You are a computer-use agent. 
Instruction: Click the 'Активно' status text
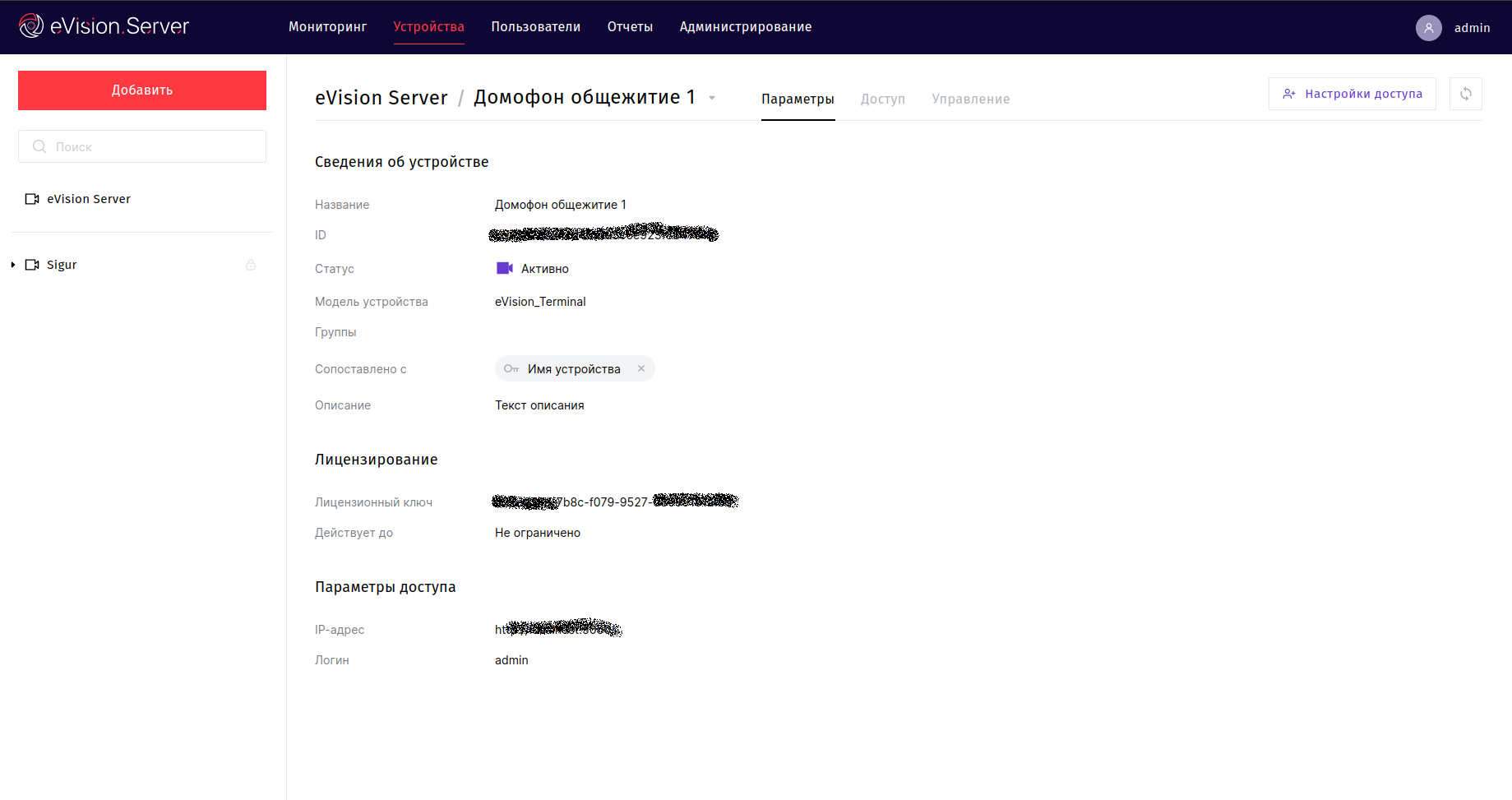click(545, 269)
